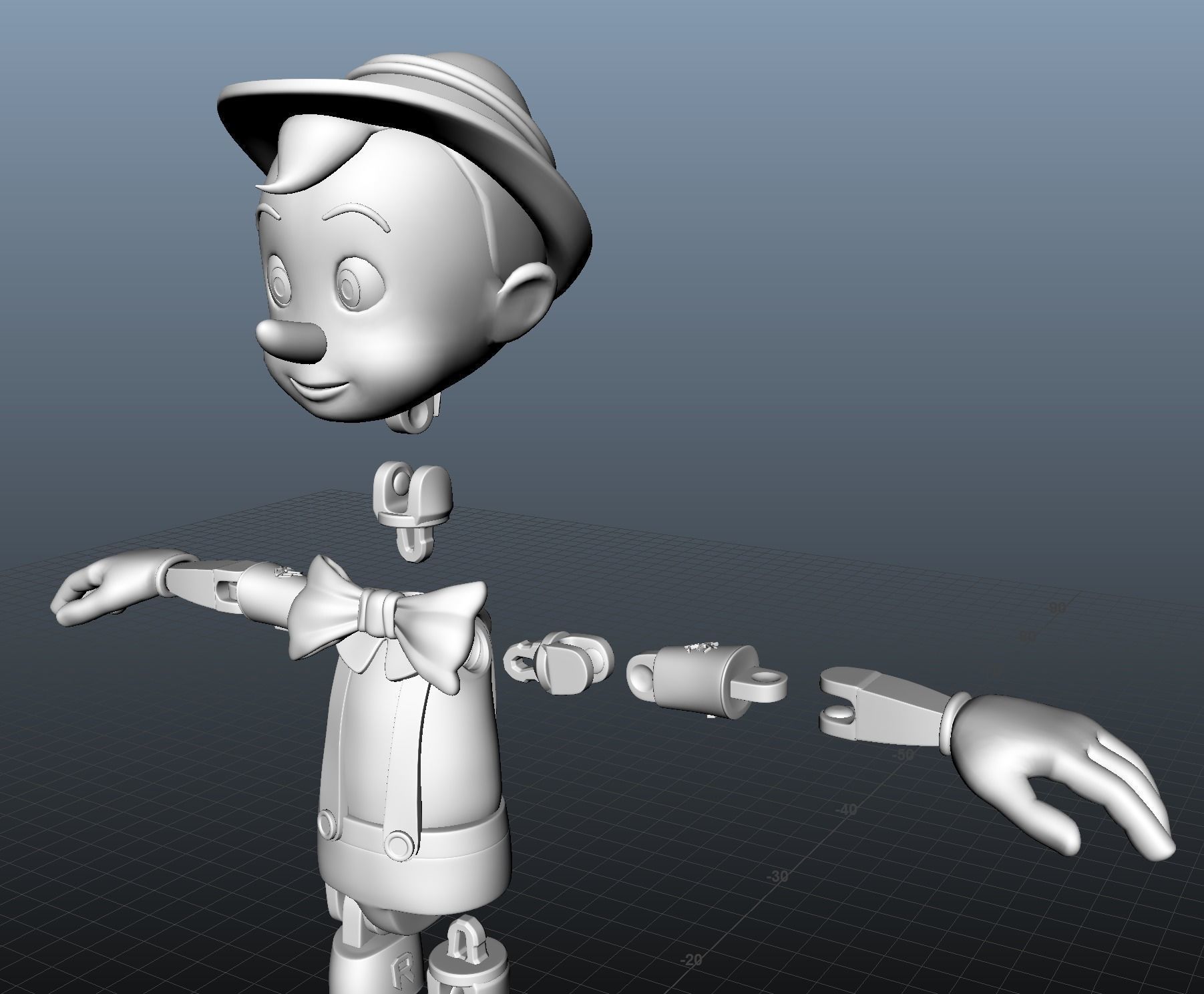Viewport: 1204px width, 994px height.
Task: Select the exploded shoulder joint piece
Action: [560, 665]
